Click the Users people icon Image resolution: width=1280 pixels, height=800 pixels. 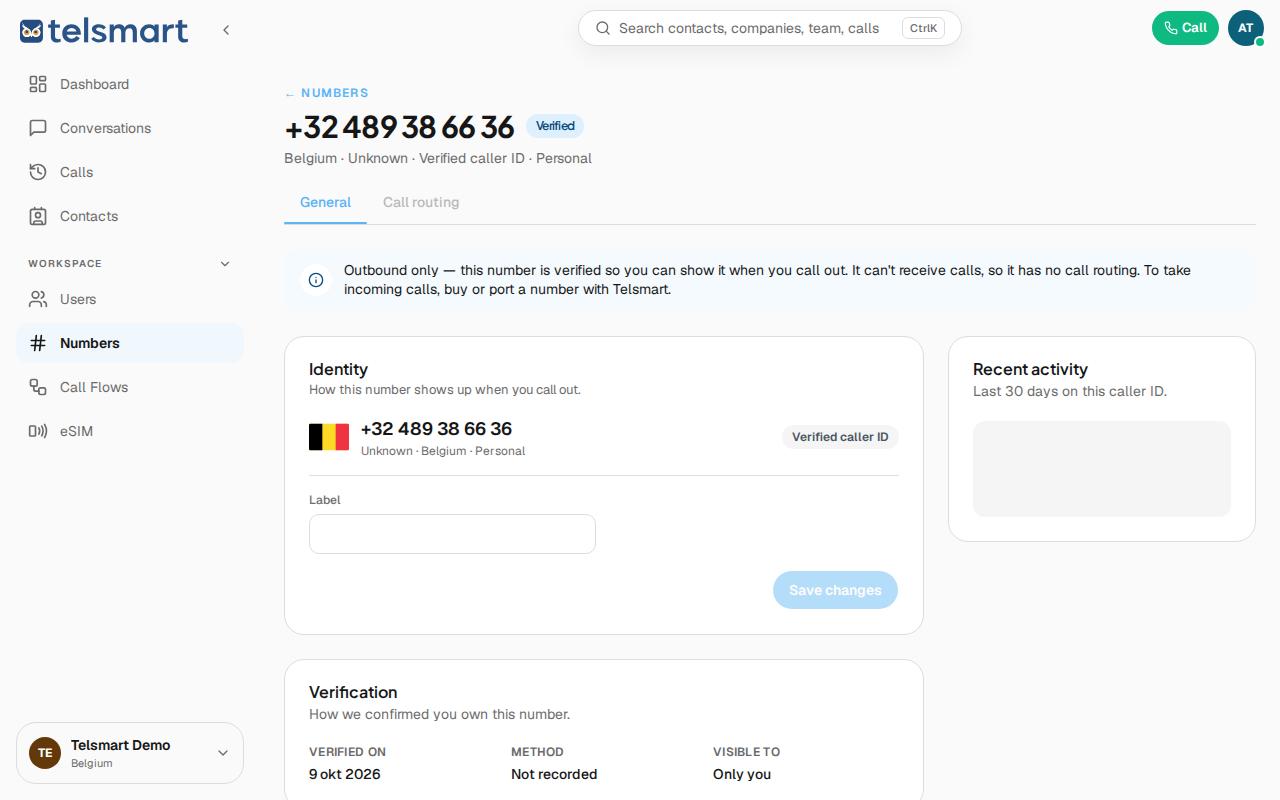coord(38,299)
